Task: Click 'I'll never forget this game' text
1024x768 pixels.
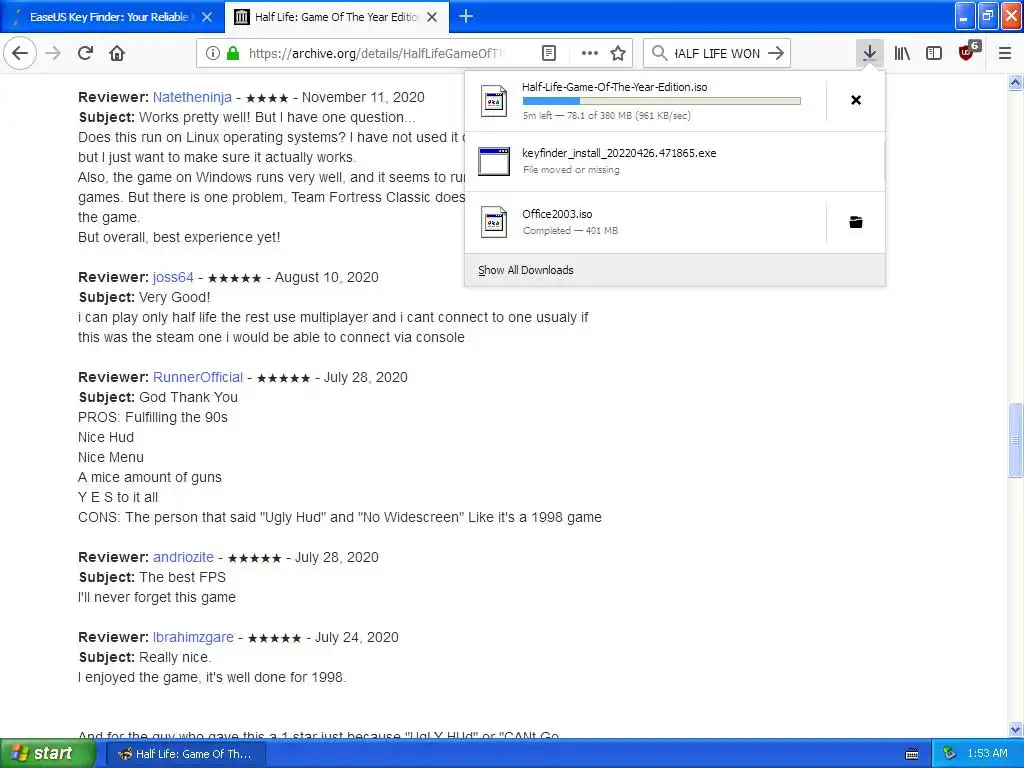Action: pyautogui.click(x=157, y=597)
